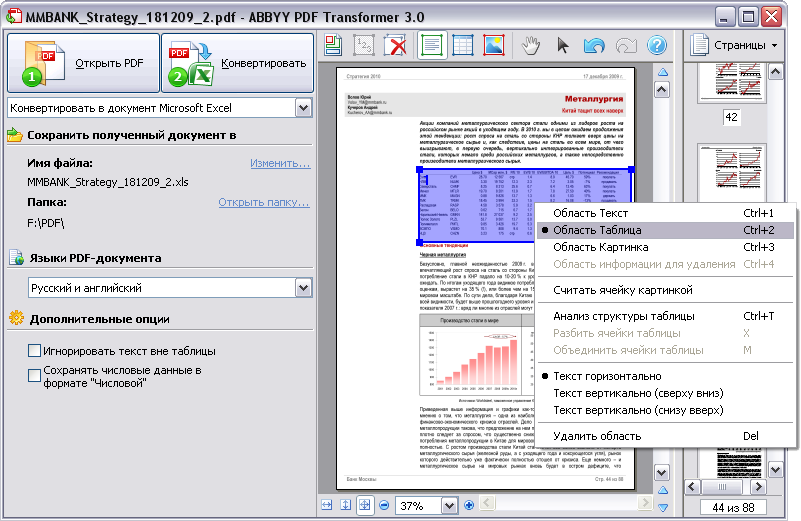Select the arrow pointer tool
801x521 pixels.
(562, 45)
